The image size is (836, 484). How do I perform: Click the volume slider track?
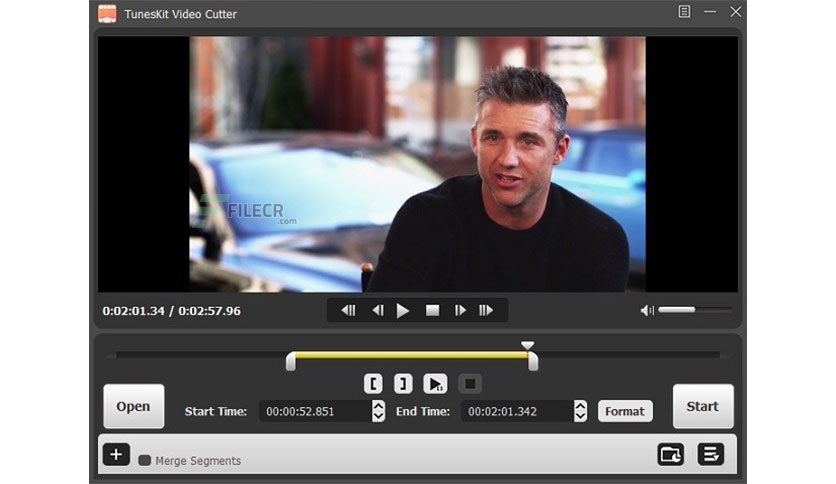click(695, 310)
